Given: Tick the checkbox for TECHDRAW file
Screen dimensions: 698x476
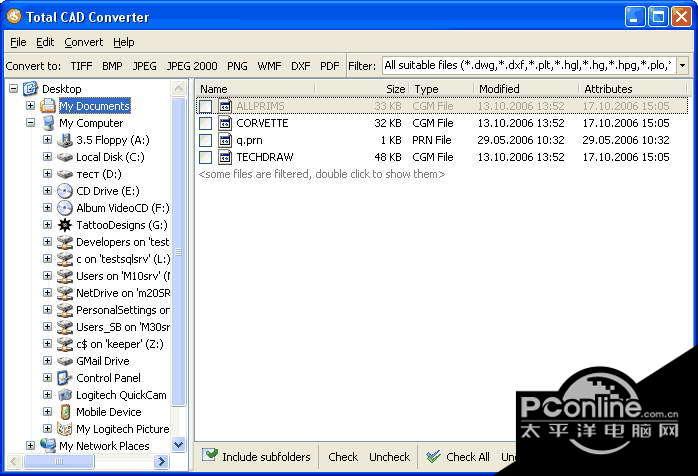Looking at the screenshot, I should 205,157.
